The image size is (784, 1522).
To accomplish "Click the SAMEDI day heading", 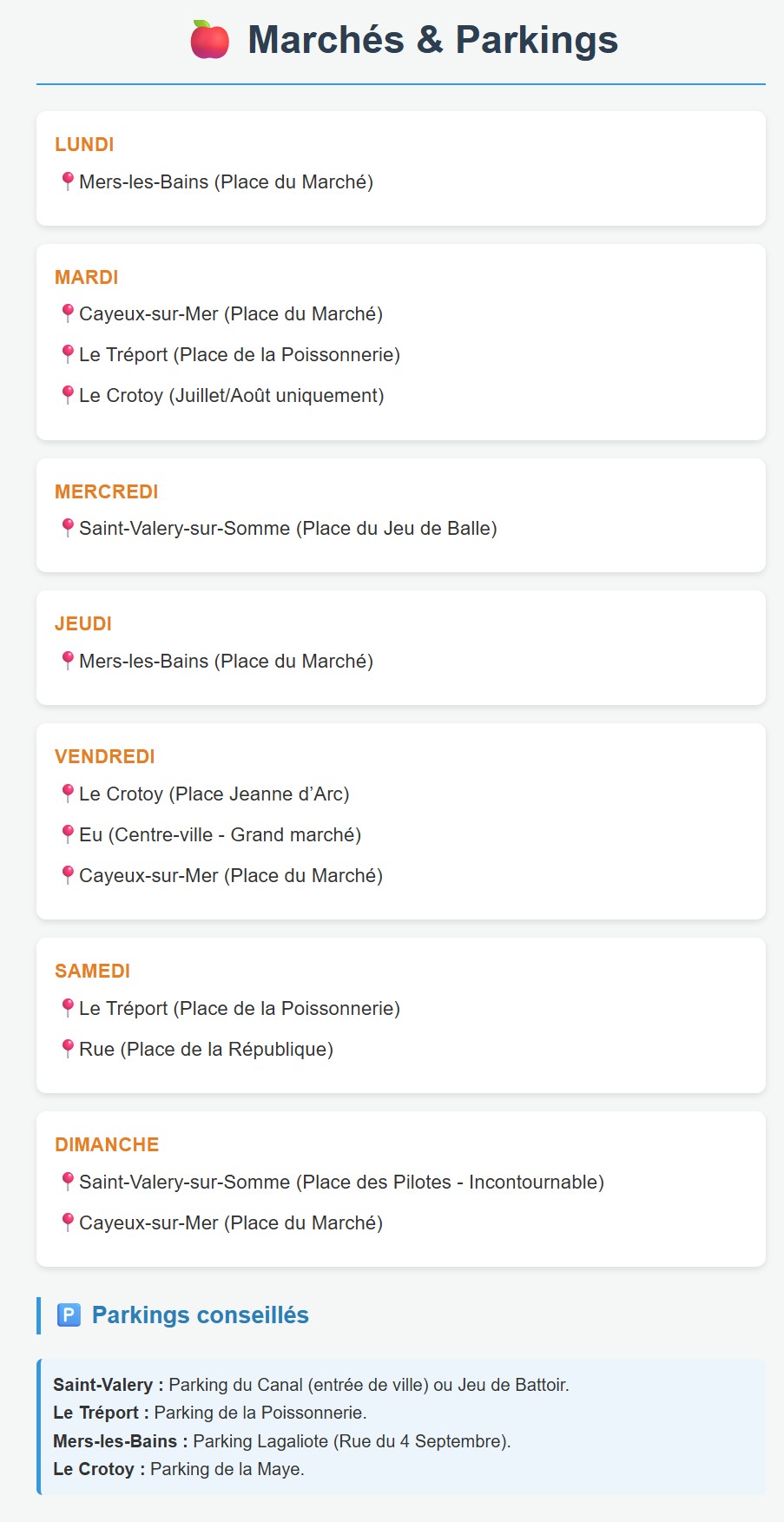I will point(92,971).
